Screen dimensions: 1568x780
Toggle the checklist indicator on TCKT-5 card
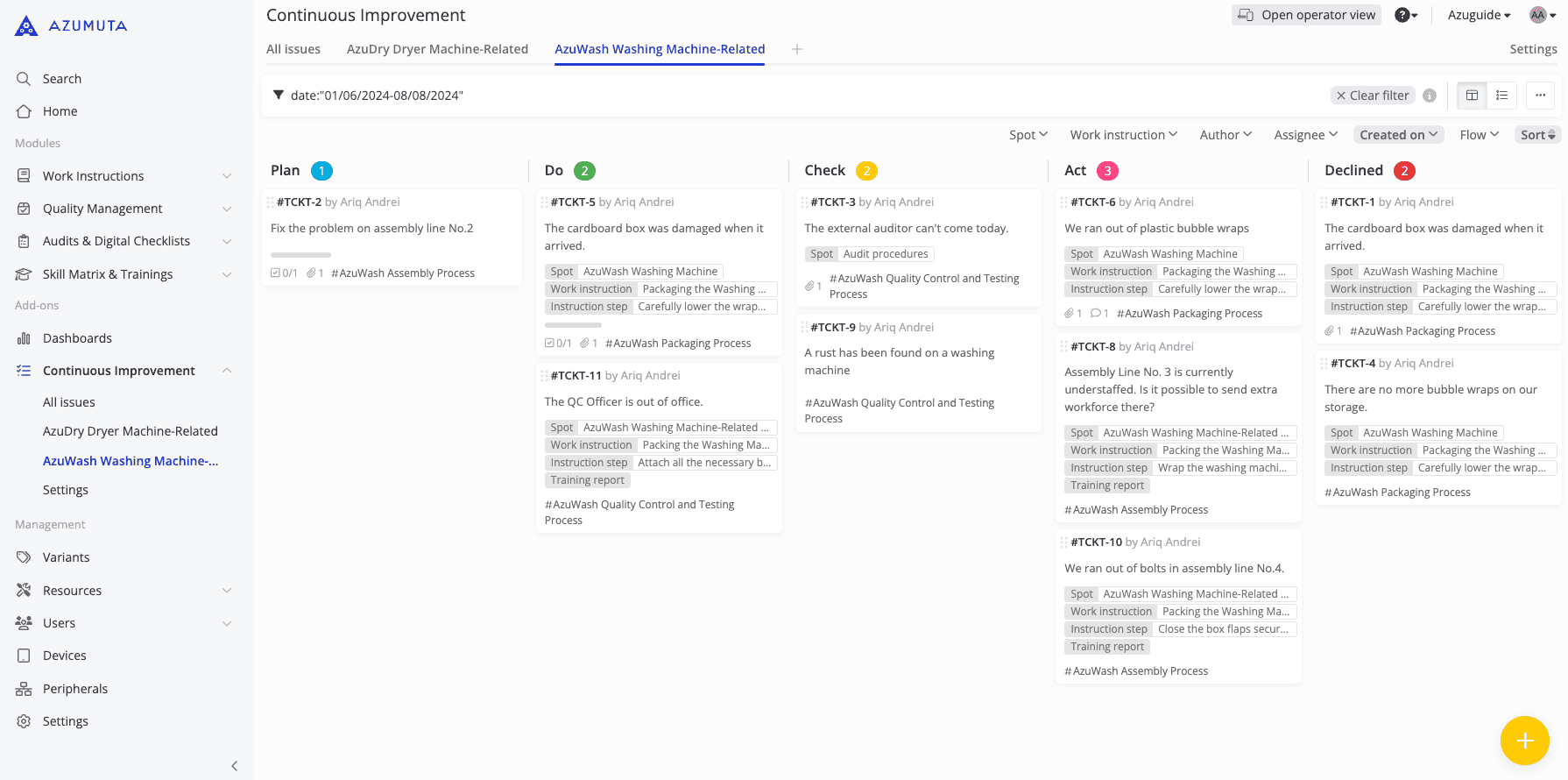pyautogui.click(x=558, y=344)
